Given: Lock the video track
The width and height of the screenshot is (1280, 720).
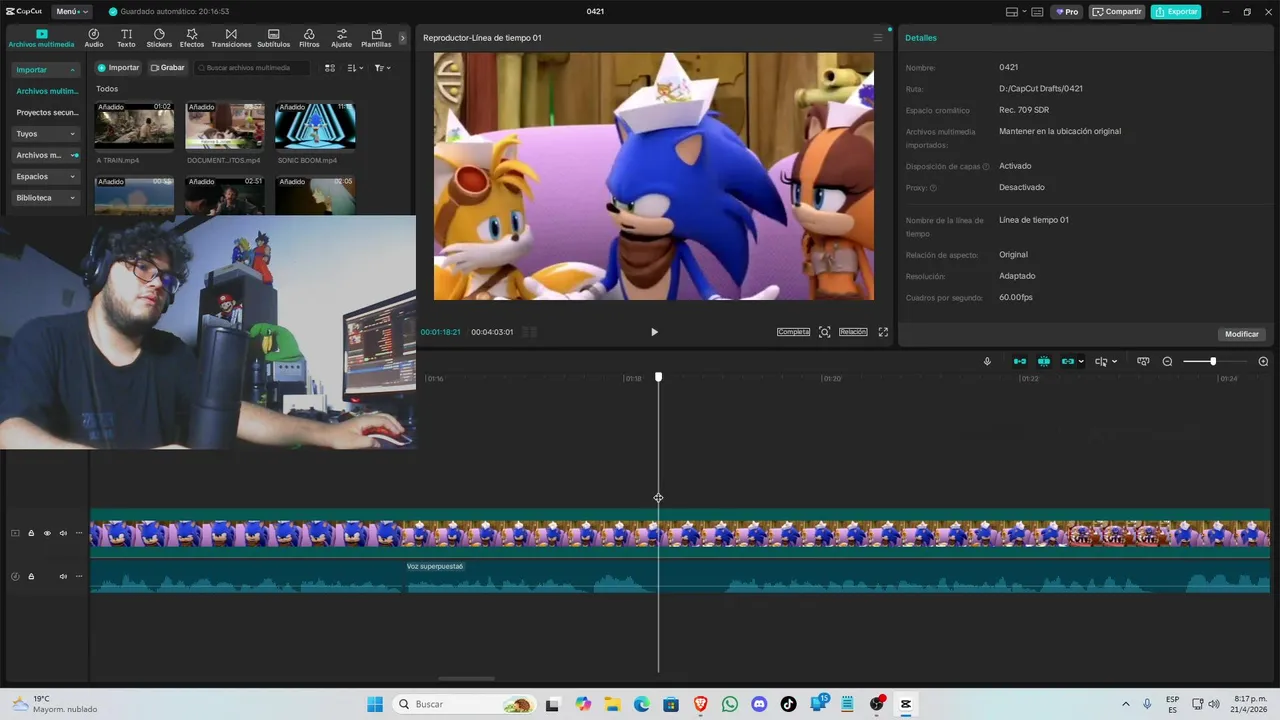Looking at the screenshot, I should (x=31, y=534).
